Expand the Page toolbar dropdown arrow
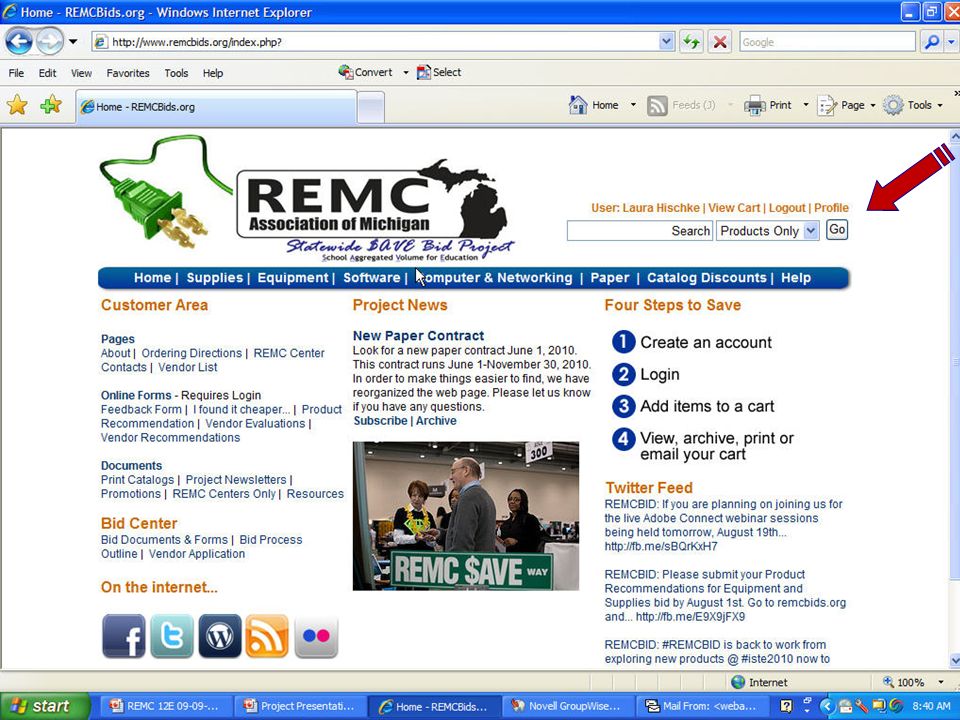 (873, 105)
